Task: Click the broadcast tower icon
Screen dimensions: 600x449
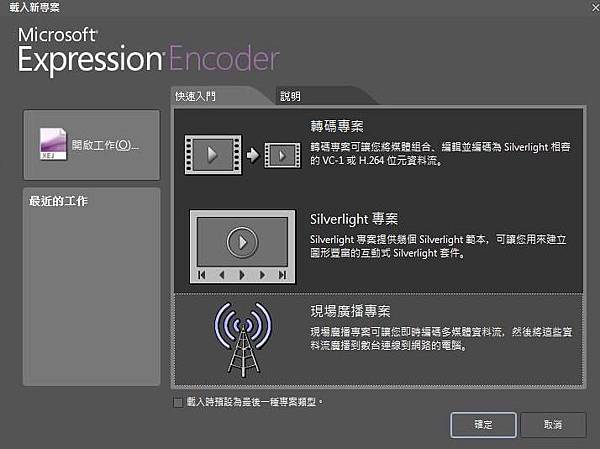Action: coord(243,339)
